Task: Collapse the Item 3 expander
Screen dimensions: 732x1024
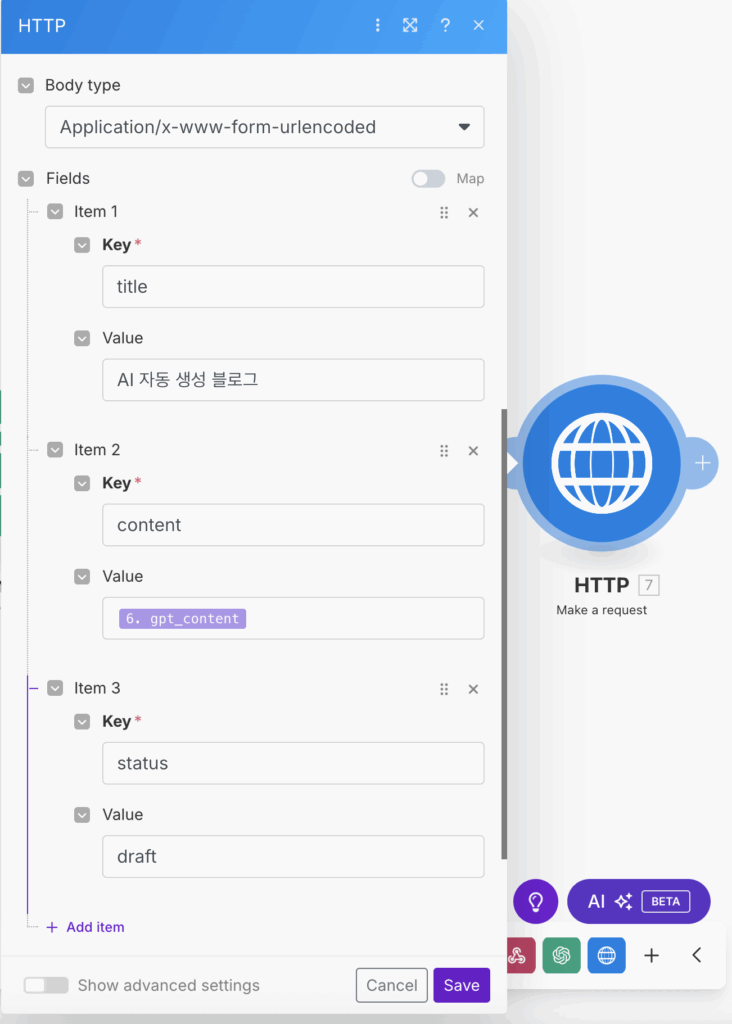Action: tap(55, 689)
